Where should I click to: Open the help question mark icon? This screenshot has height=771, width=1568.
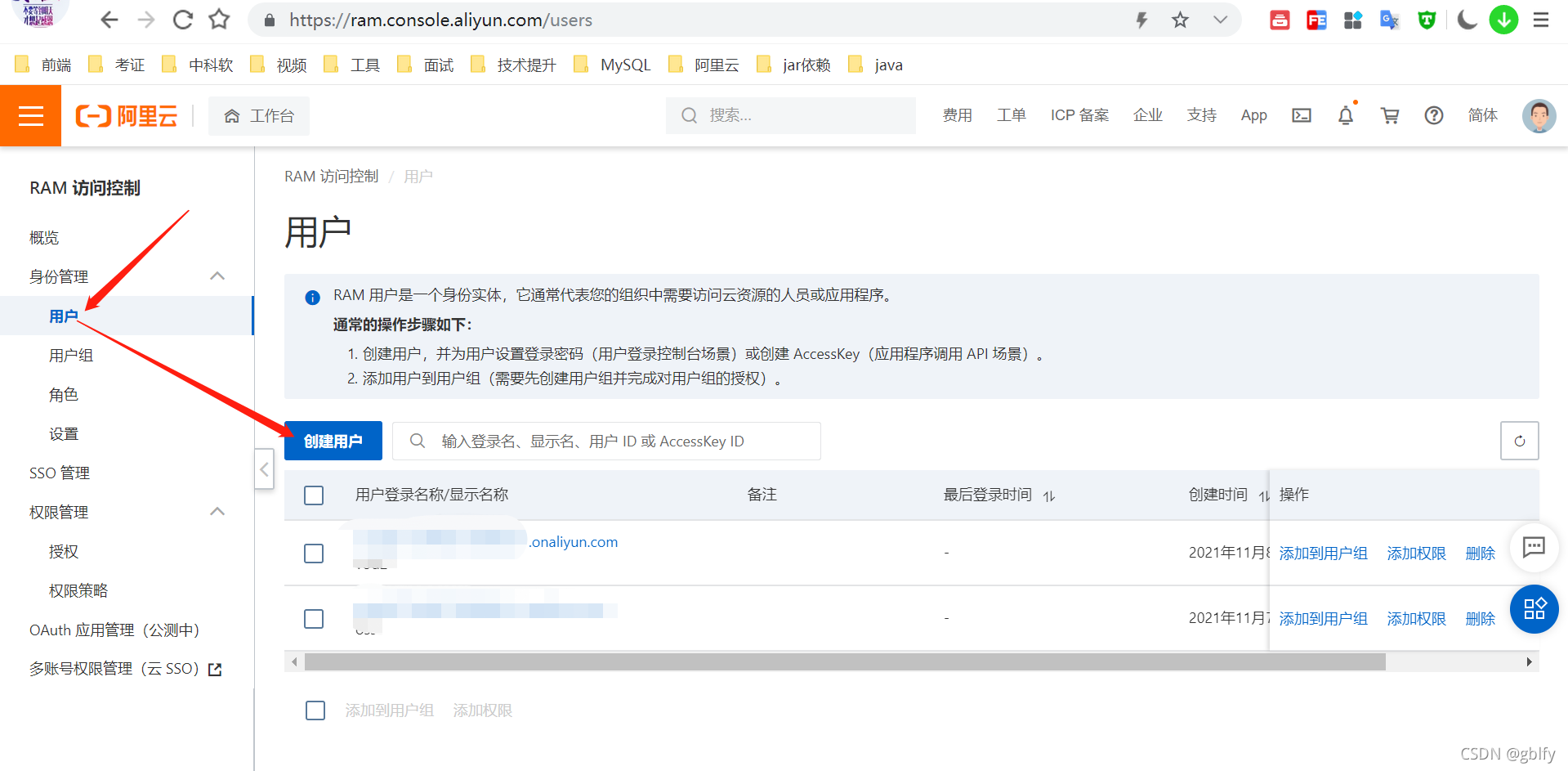pos(1433,115)
